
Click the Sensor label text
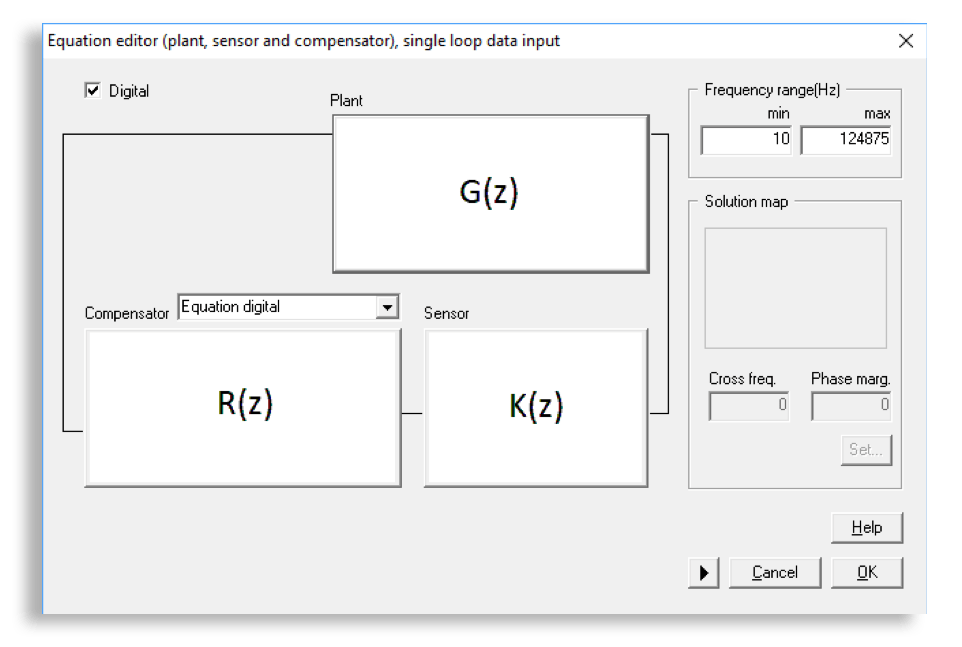pyautogui.click(x=446, y=314)
